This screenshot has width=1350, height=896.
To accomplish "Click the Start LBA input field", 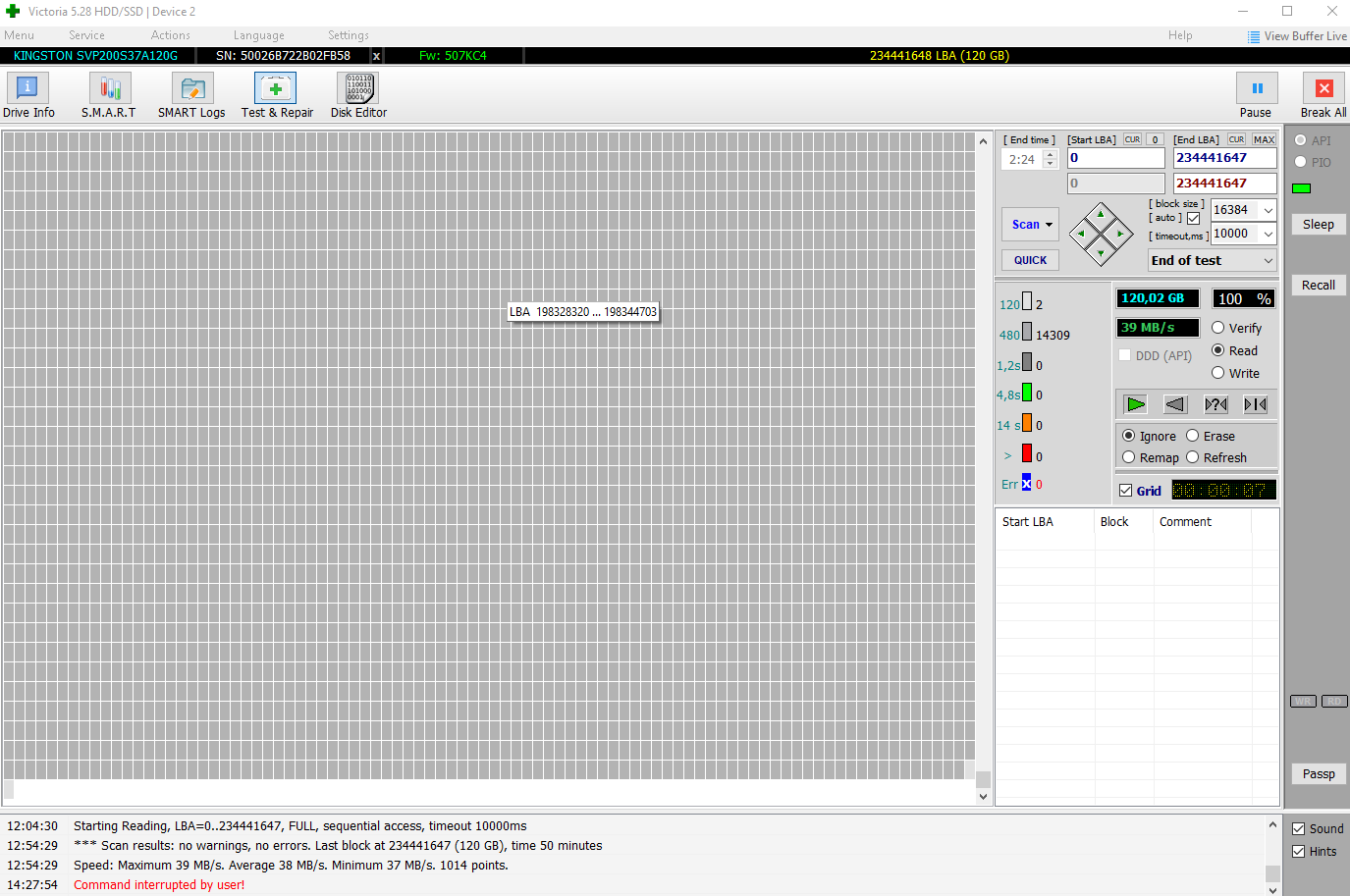I will 1115,158.
